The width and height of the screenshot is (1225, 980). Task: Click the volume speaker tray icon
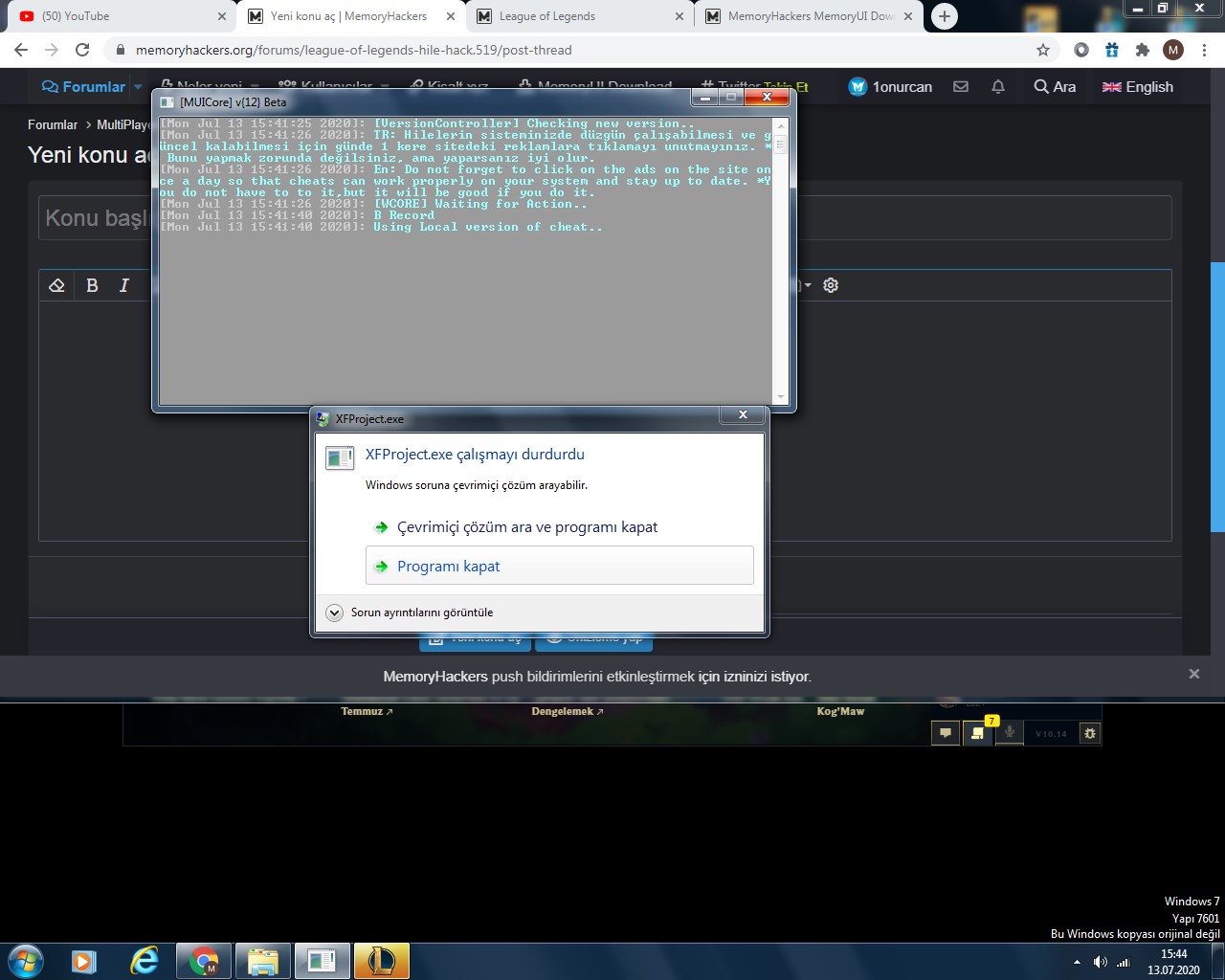1101,962
